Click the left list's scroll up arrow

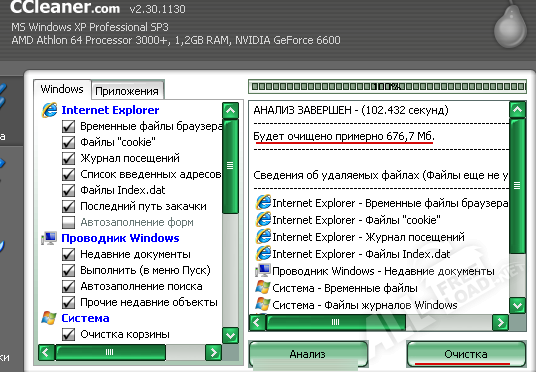tap(230, 111)
